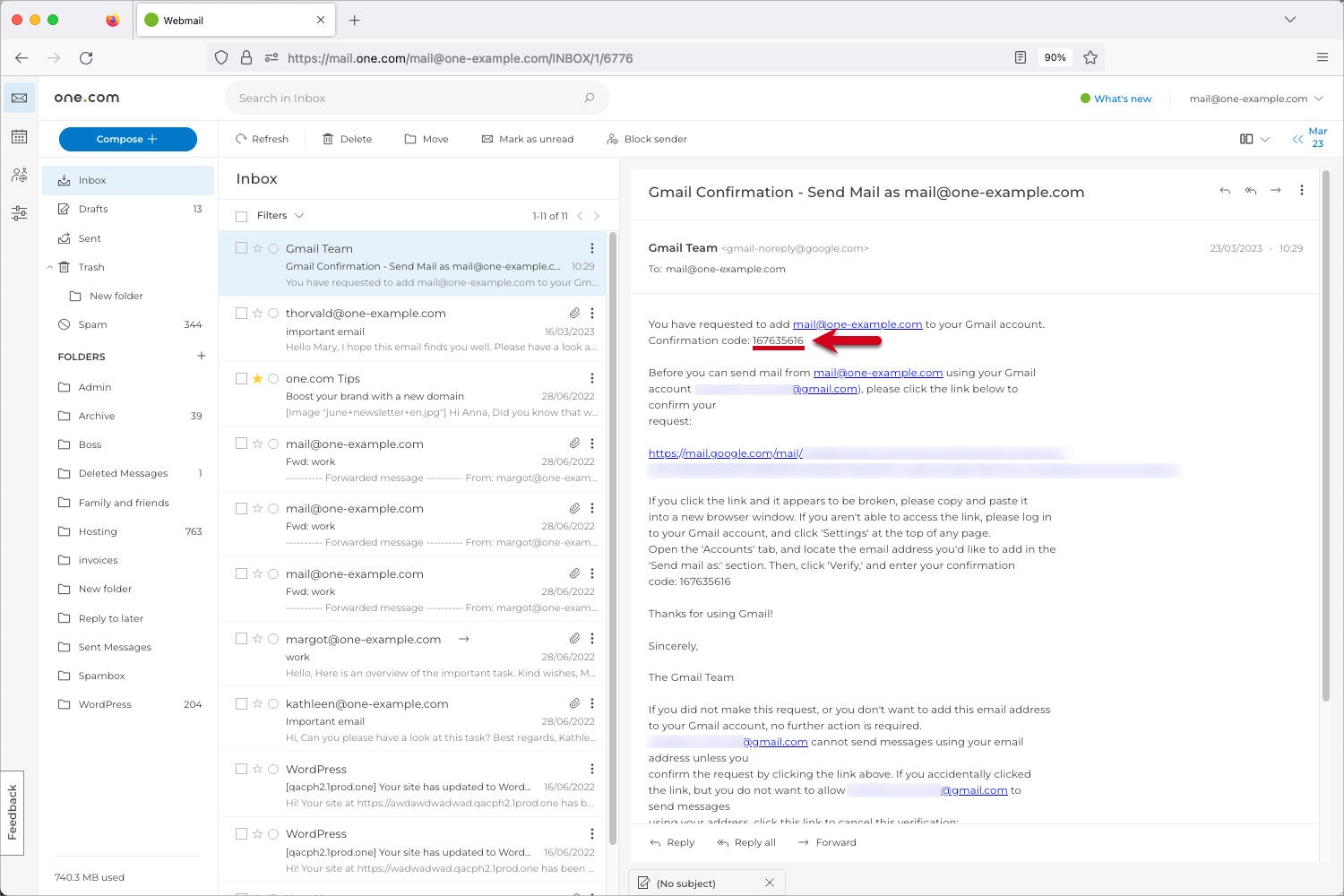The width and height of the screenshot is (1344, 896).
Task: Open the three-dot menu in email header
Action: click(1302, 190)
